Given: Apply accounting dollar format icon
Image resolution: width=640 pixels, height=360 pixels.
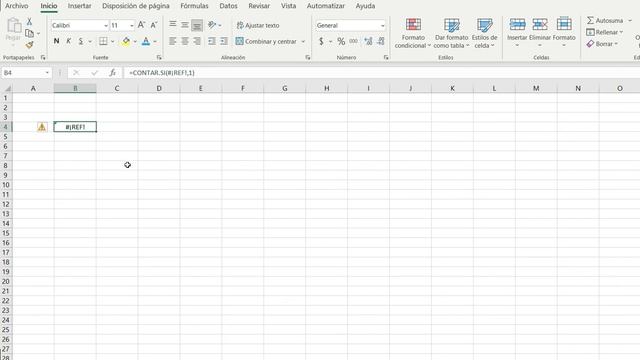Looking at the screenshot, I should tap(321, 41).
